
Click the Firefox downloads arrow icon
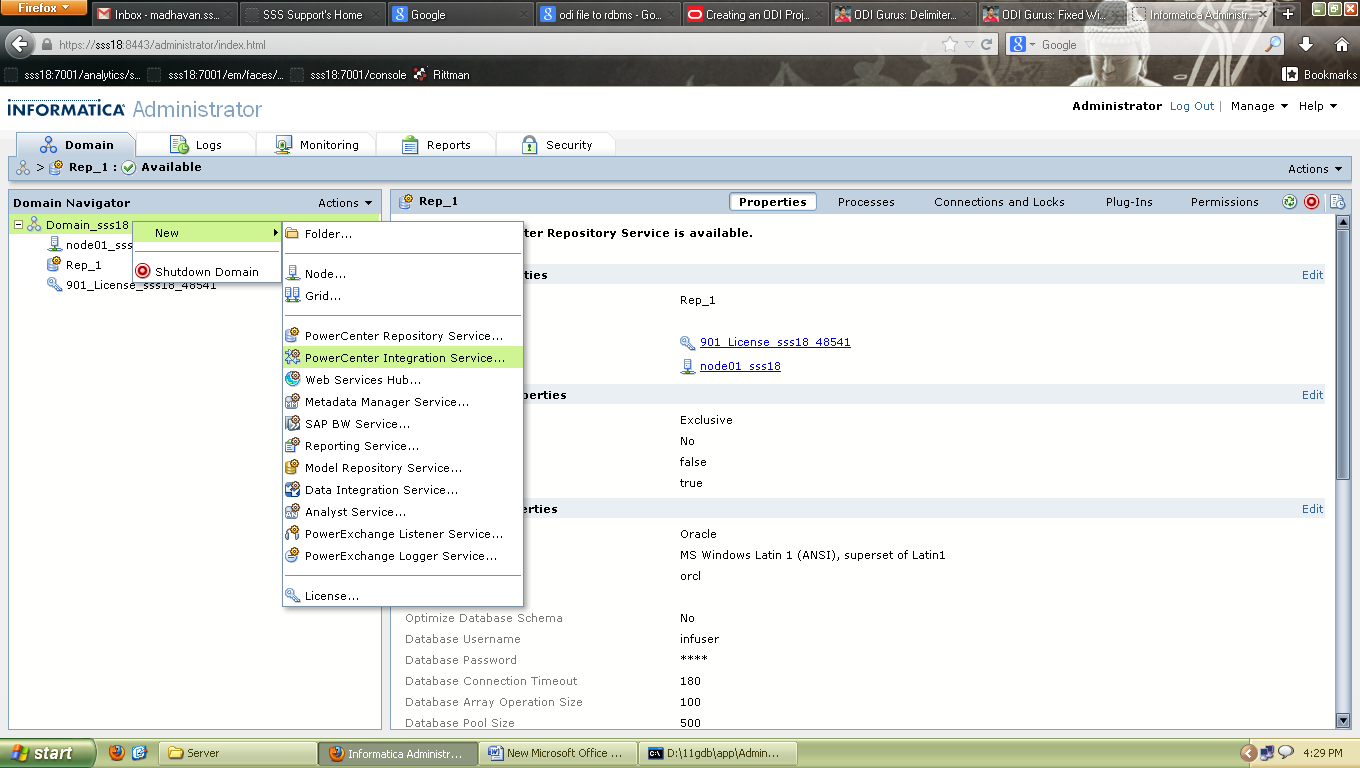click(1306, 45)
